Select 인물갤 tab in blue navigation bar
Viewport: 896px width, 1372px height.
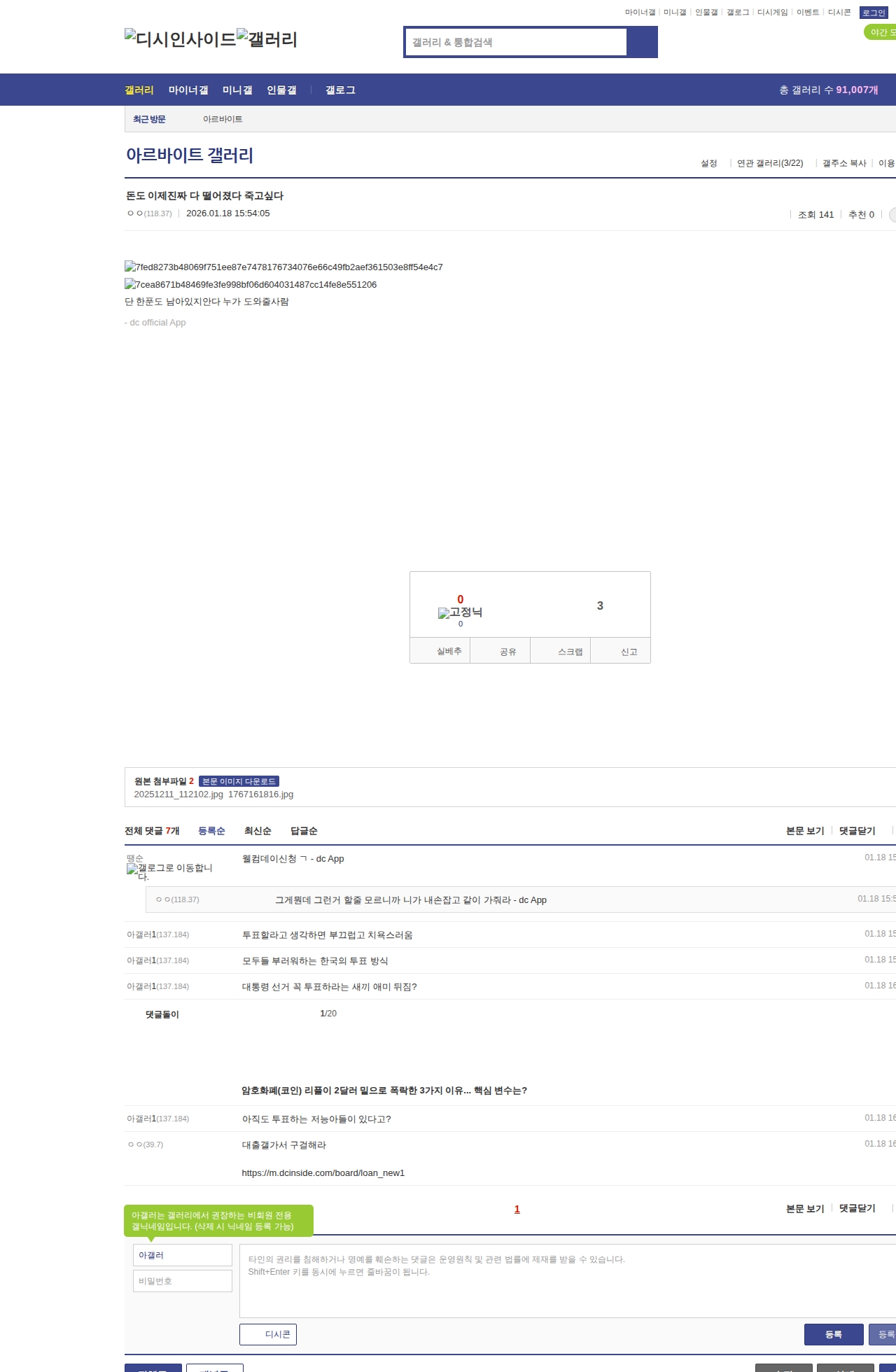281,90
